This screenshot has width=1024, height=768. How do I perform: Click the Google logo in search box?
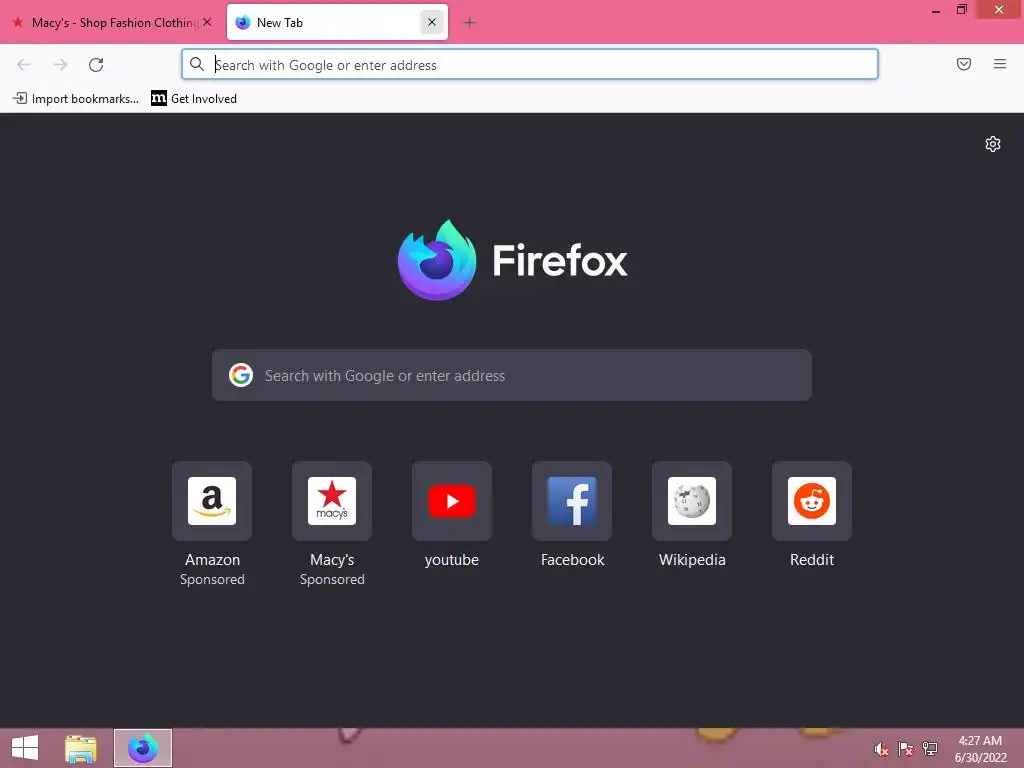[x=241, y=376]
